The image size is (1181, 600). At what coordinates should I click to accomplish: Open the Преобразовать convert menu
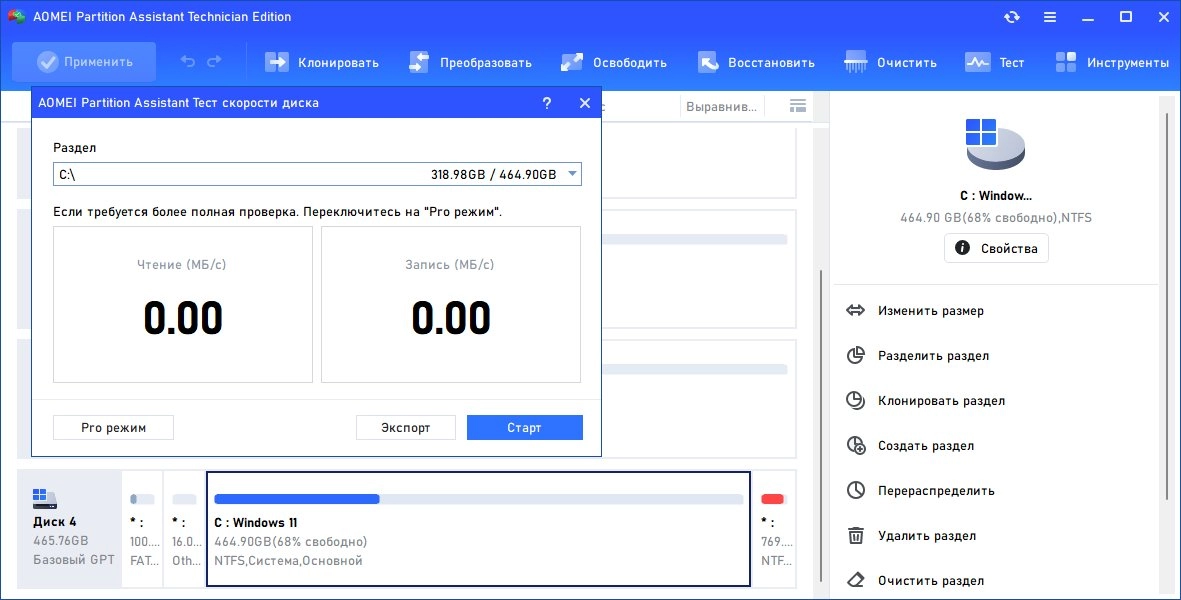[x=471, y=62]
